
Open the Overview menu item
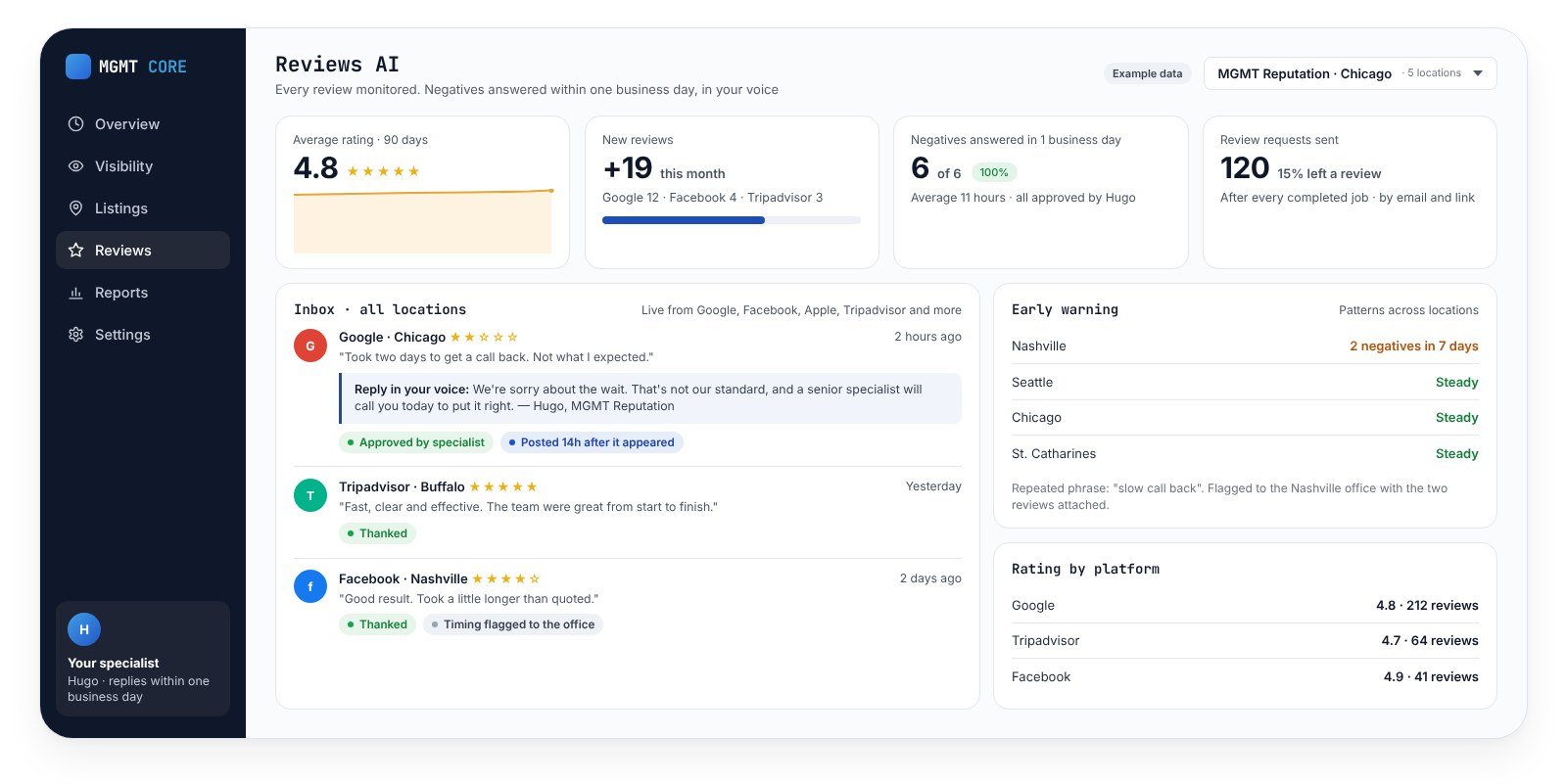click(143, 124)
